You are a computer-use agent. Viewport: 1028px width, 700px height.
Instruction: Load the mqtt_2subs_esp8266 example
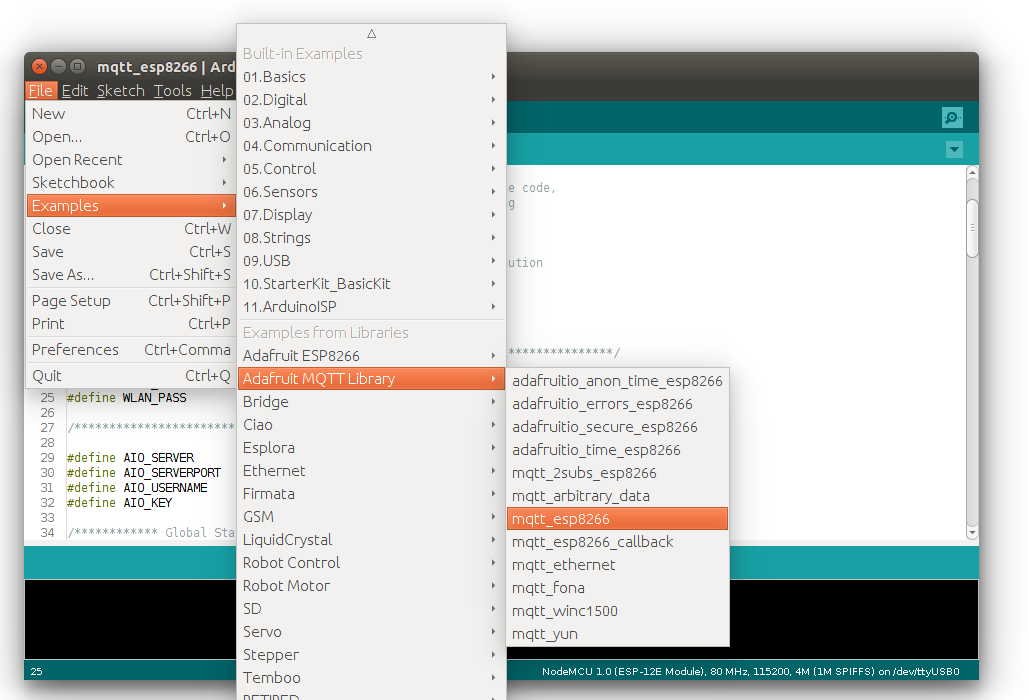[x=618, y=473]
